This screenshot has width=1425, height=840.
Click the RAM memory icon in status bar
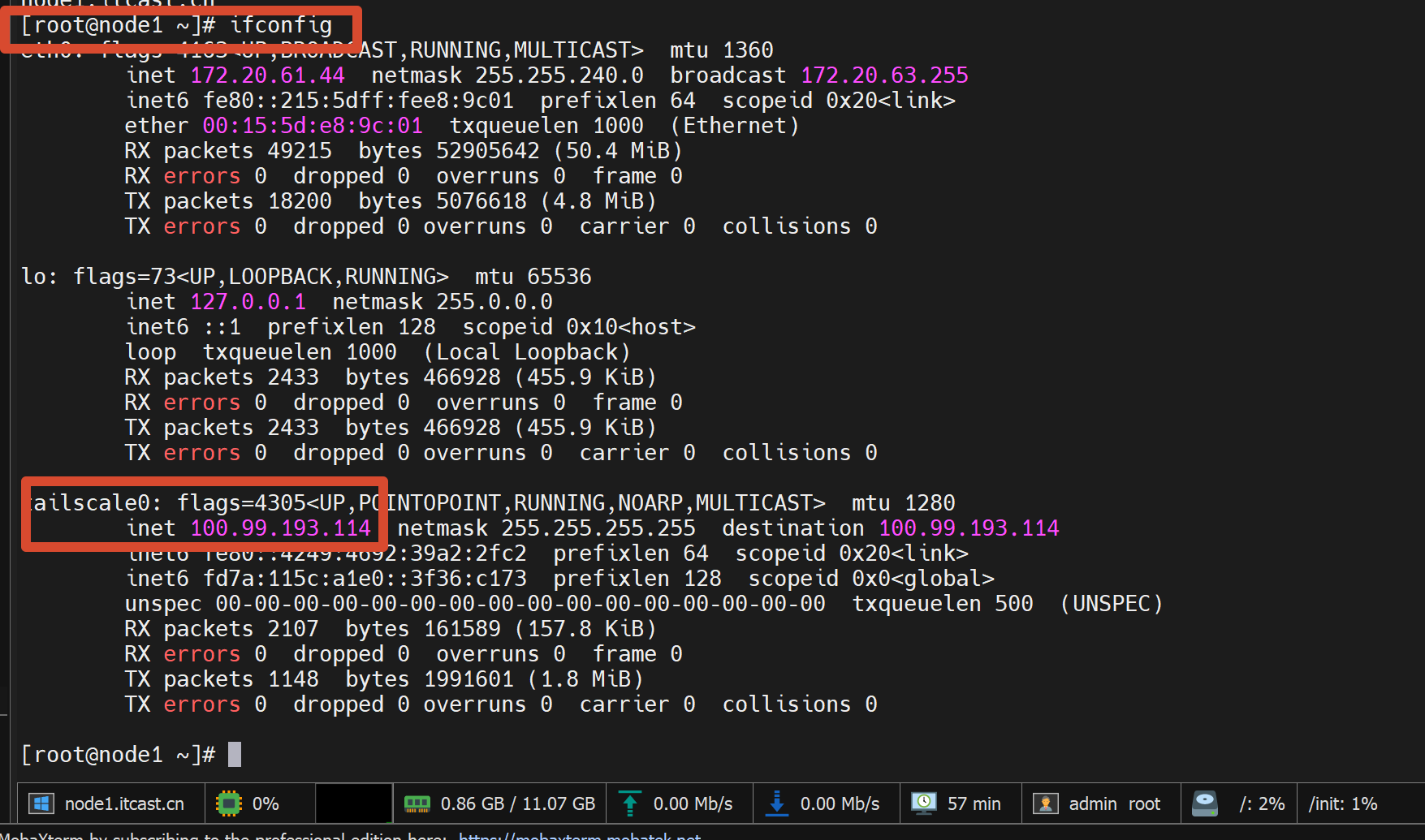point(417,803)
